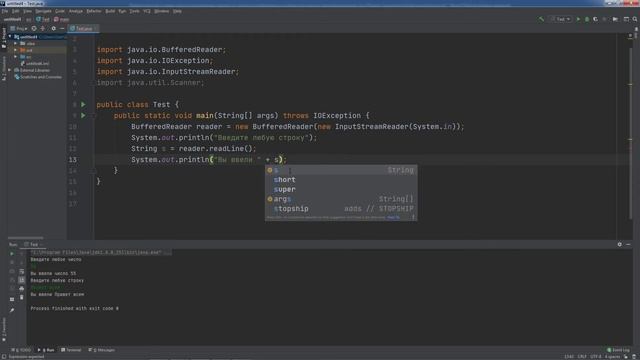Hide the Run panel with minus icon

point(628,244)
